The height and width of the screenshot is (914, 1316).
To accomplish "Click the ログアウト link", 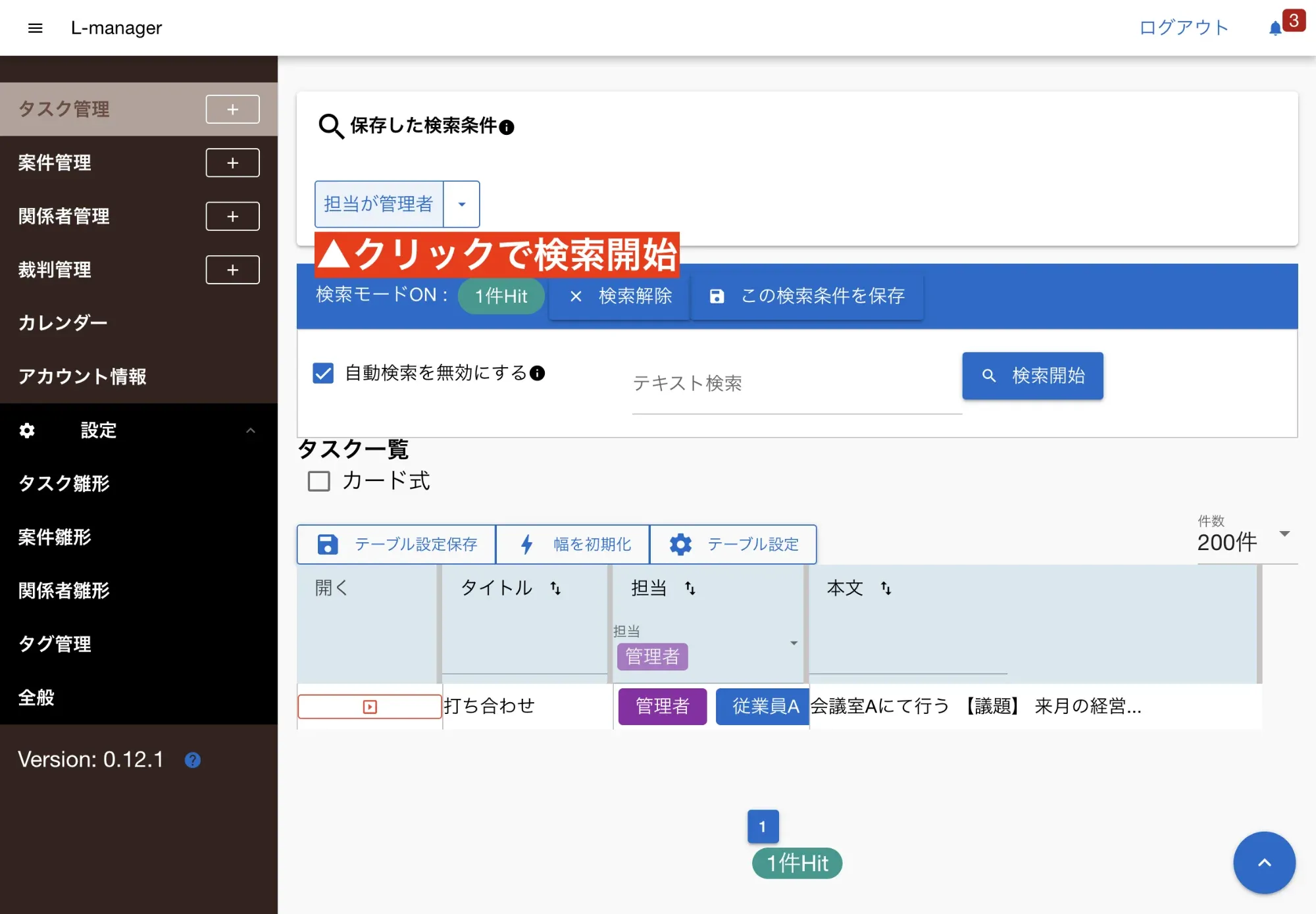I will pyautogui.click(x=1183, y=28).
